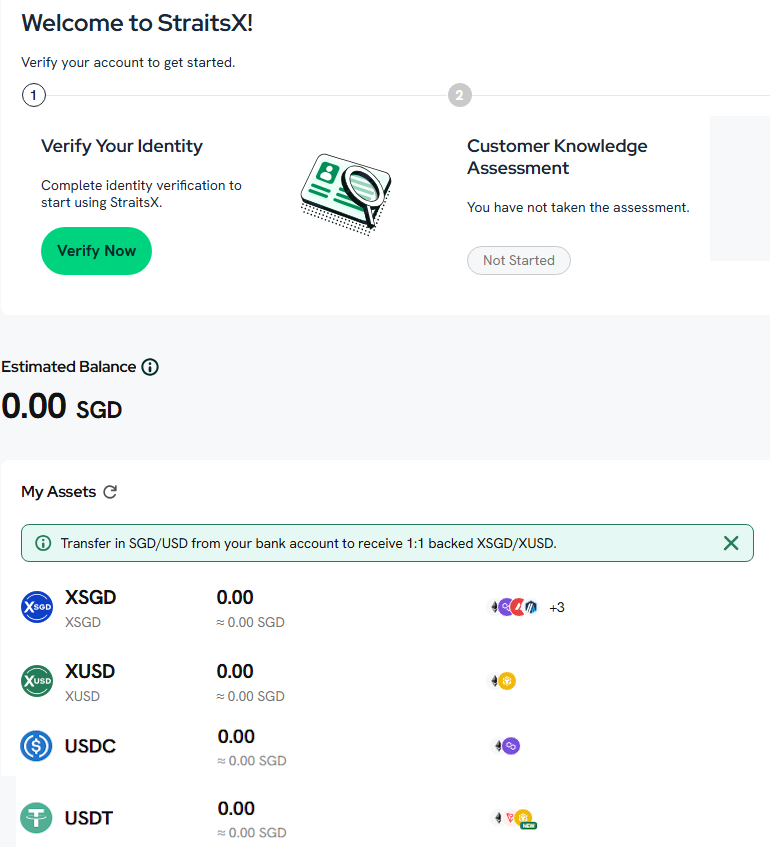Image resolution: width=770 pixels, height=847 pixels.
Task: Click the Verify Now button
Action: click(96, 251)
